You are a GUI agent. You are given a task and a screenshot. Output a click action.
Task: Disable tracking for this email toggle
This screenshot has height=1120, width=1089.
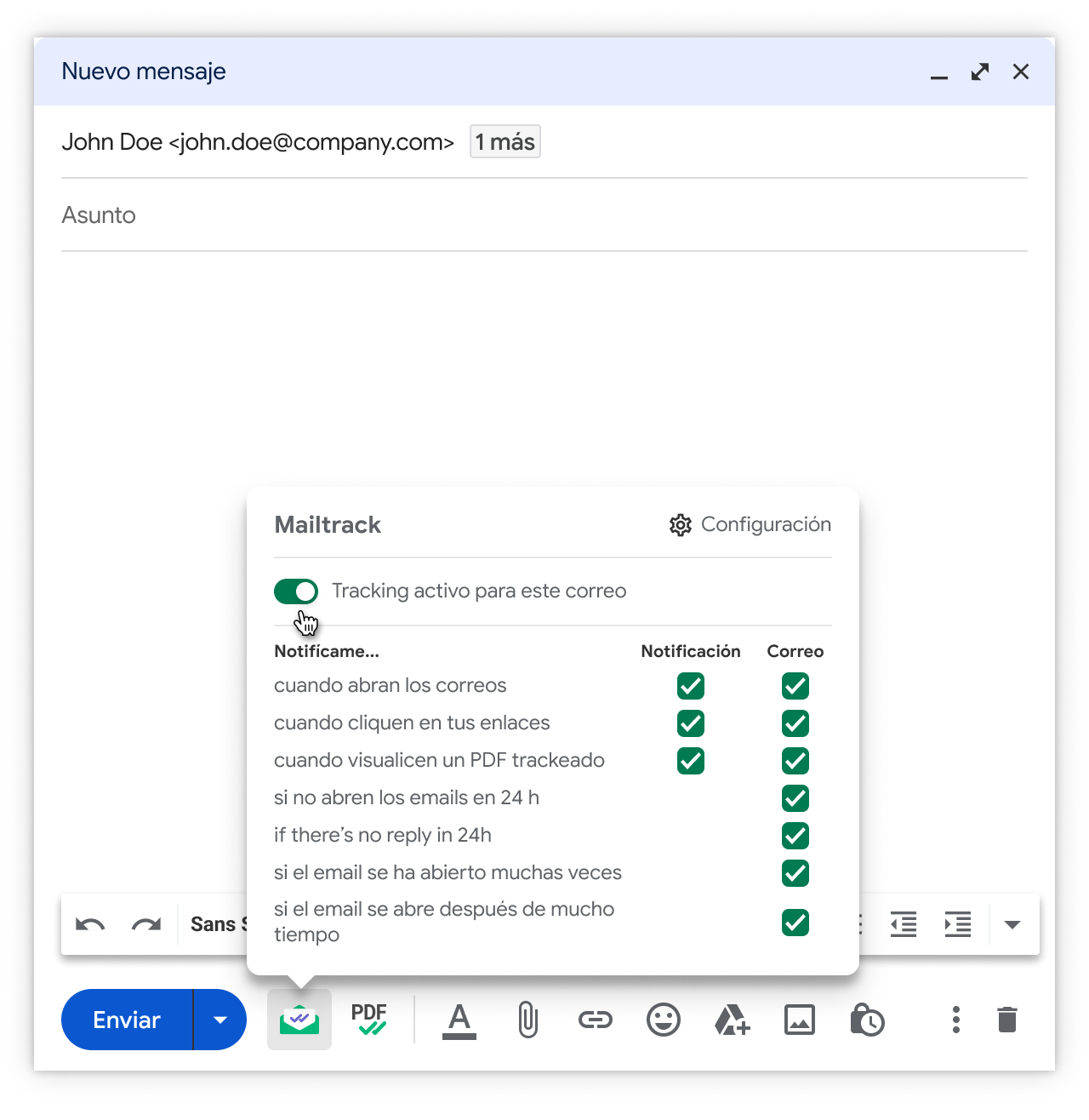click(296, 591)
